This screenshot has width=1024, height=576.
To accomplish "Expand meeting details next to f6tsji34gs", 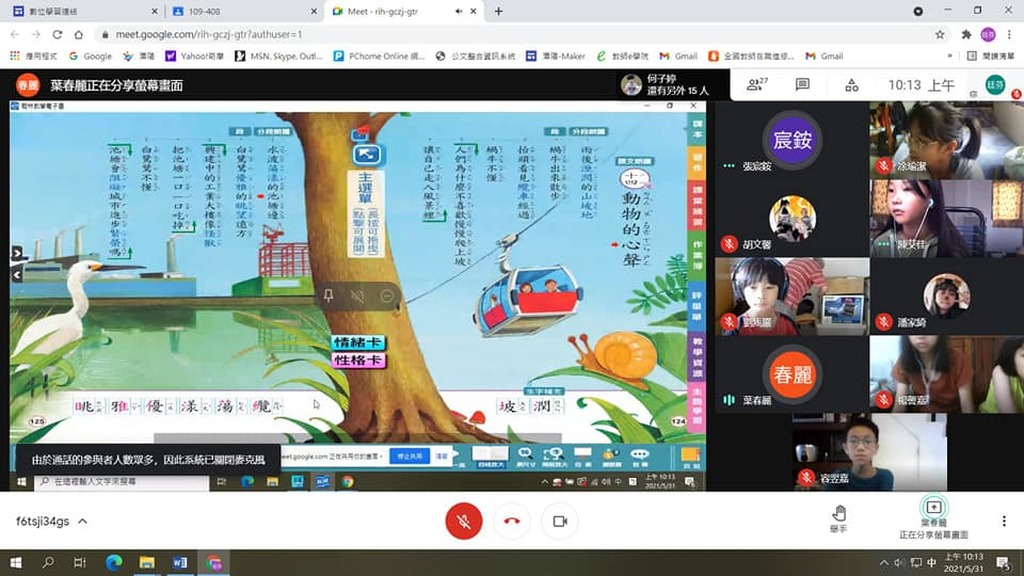I will pyautogui.click(x=83, y=521).
